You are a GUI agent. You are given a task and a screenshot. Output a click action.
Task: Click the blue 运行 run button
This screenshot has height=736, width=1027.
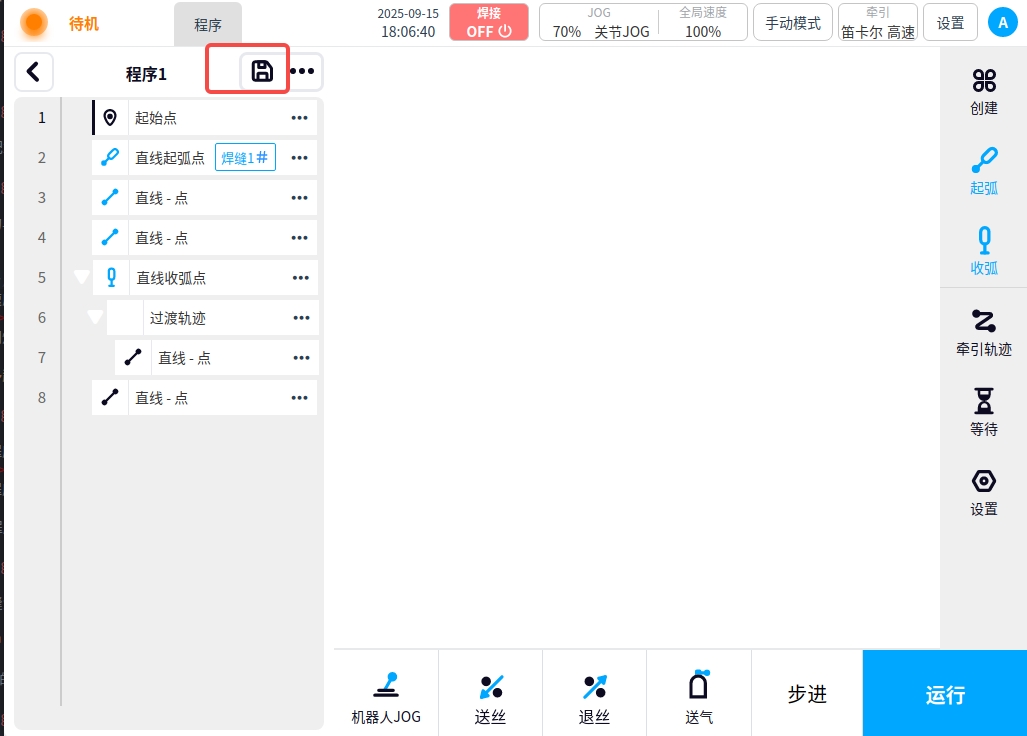(x=944, y=694)
